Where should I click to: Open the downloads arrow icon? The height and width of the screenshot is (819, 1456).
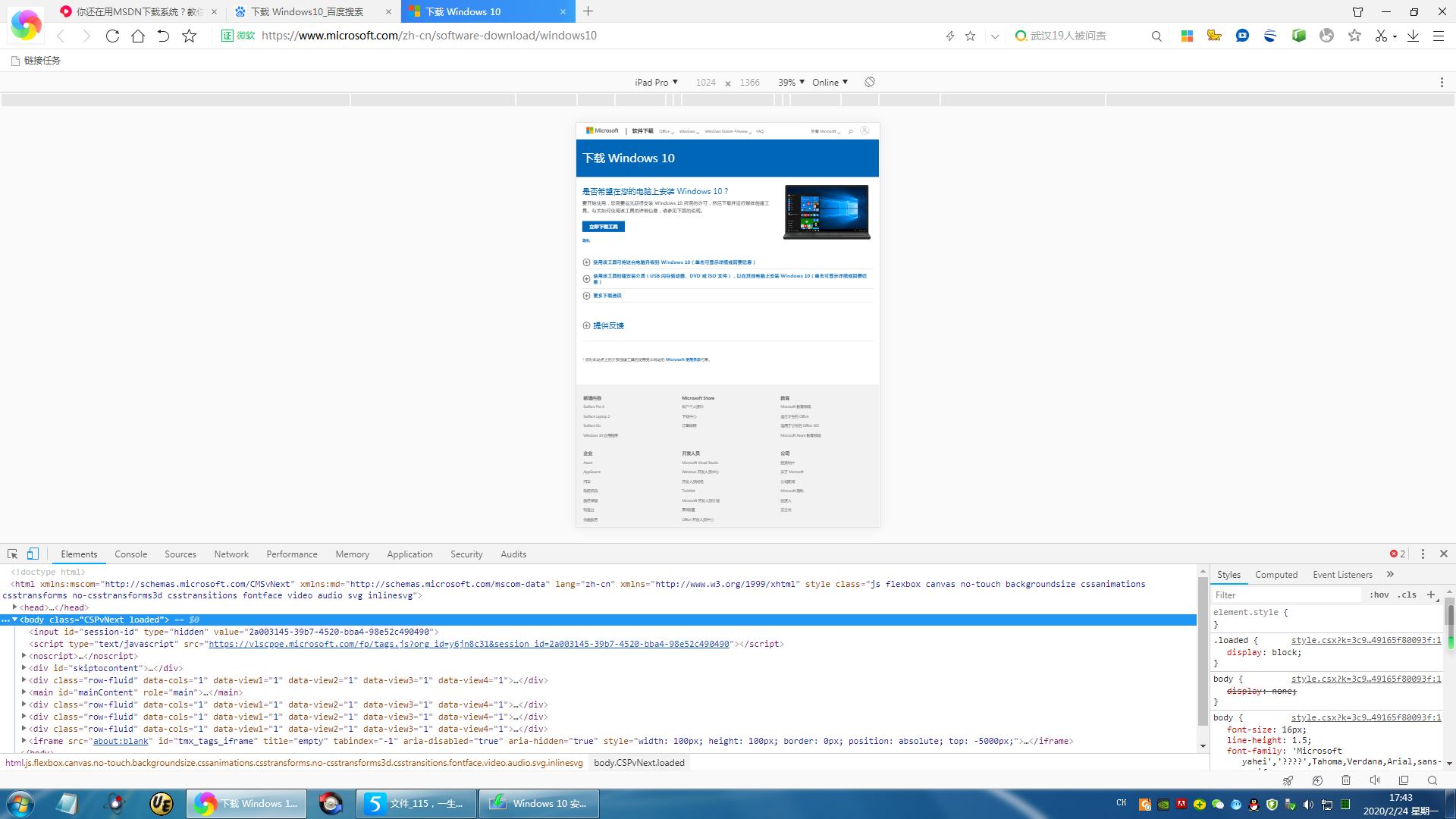coord(1413,36)
